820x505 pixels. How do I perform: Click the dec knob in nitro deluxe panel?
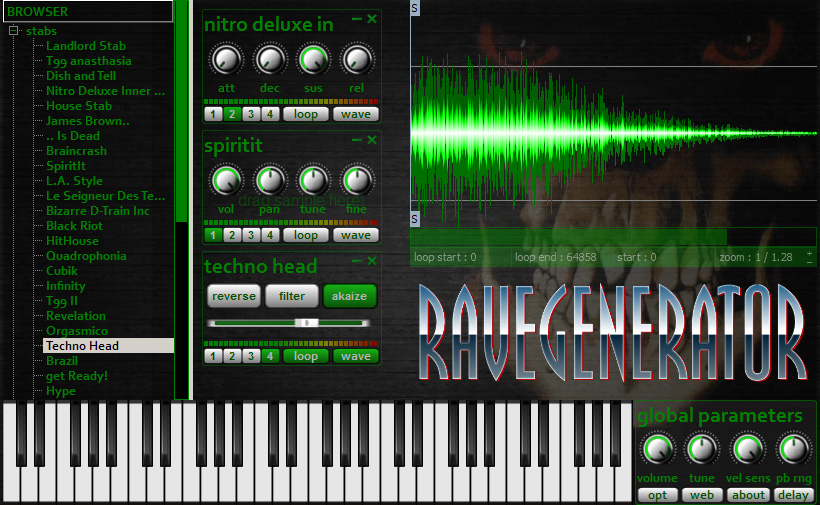(x=270, y=60)
